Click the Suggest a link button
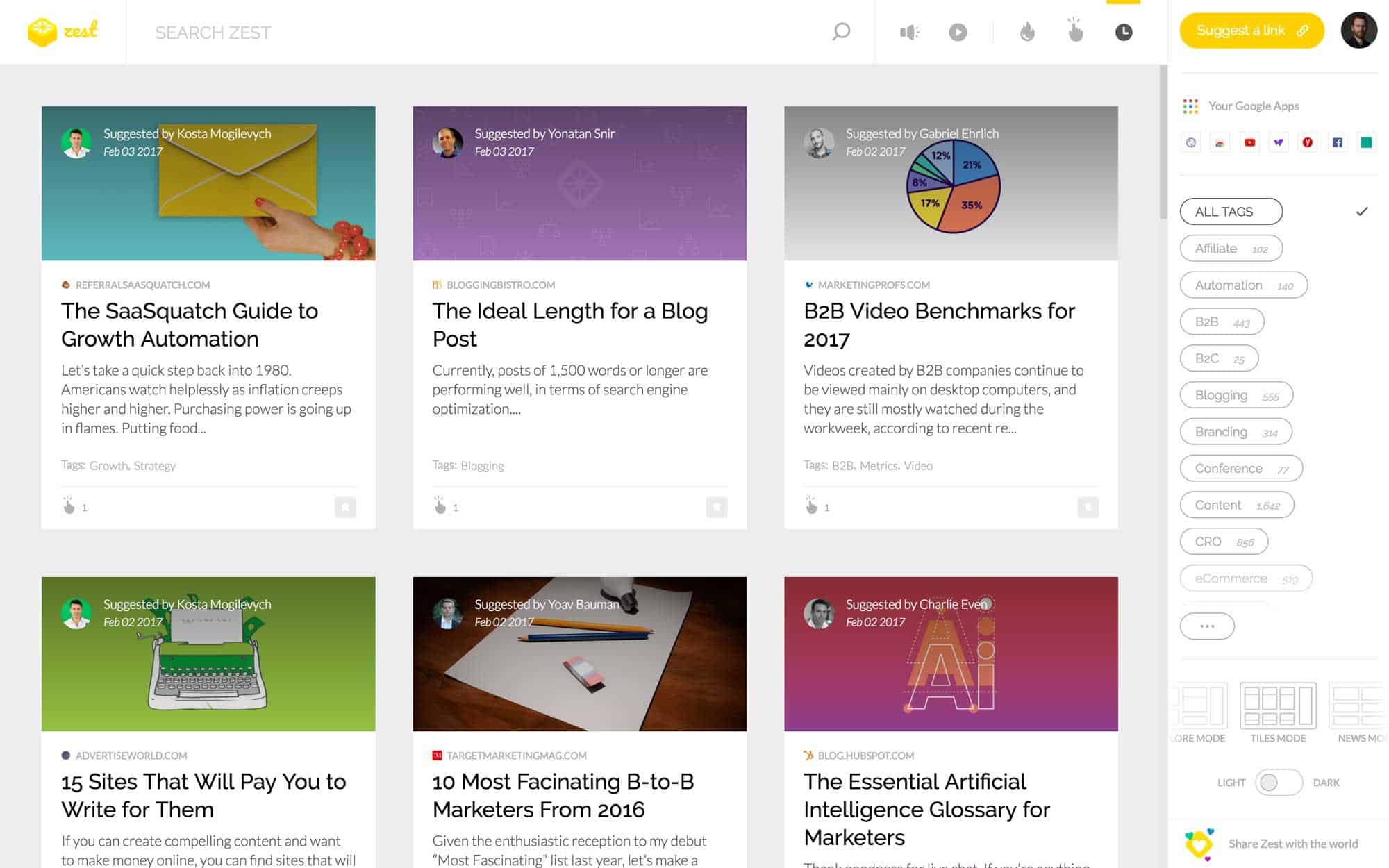 1251,31
